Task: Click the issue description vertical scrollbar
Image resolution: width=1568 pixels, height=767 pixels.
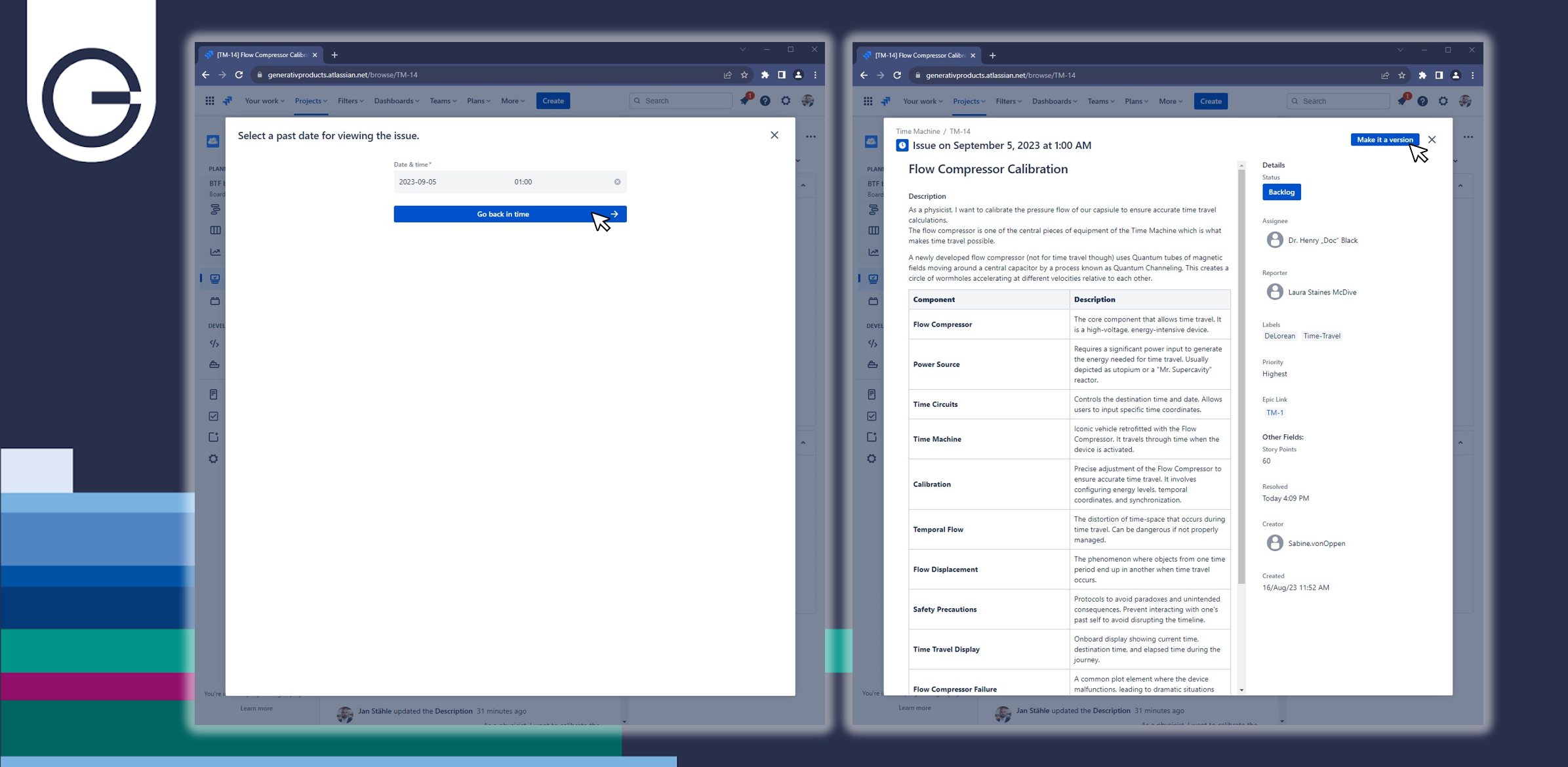Action: point(1241,374)
